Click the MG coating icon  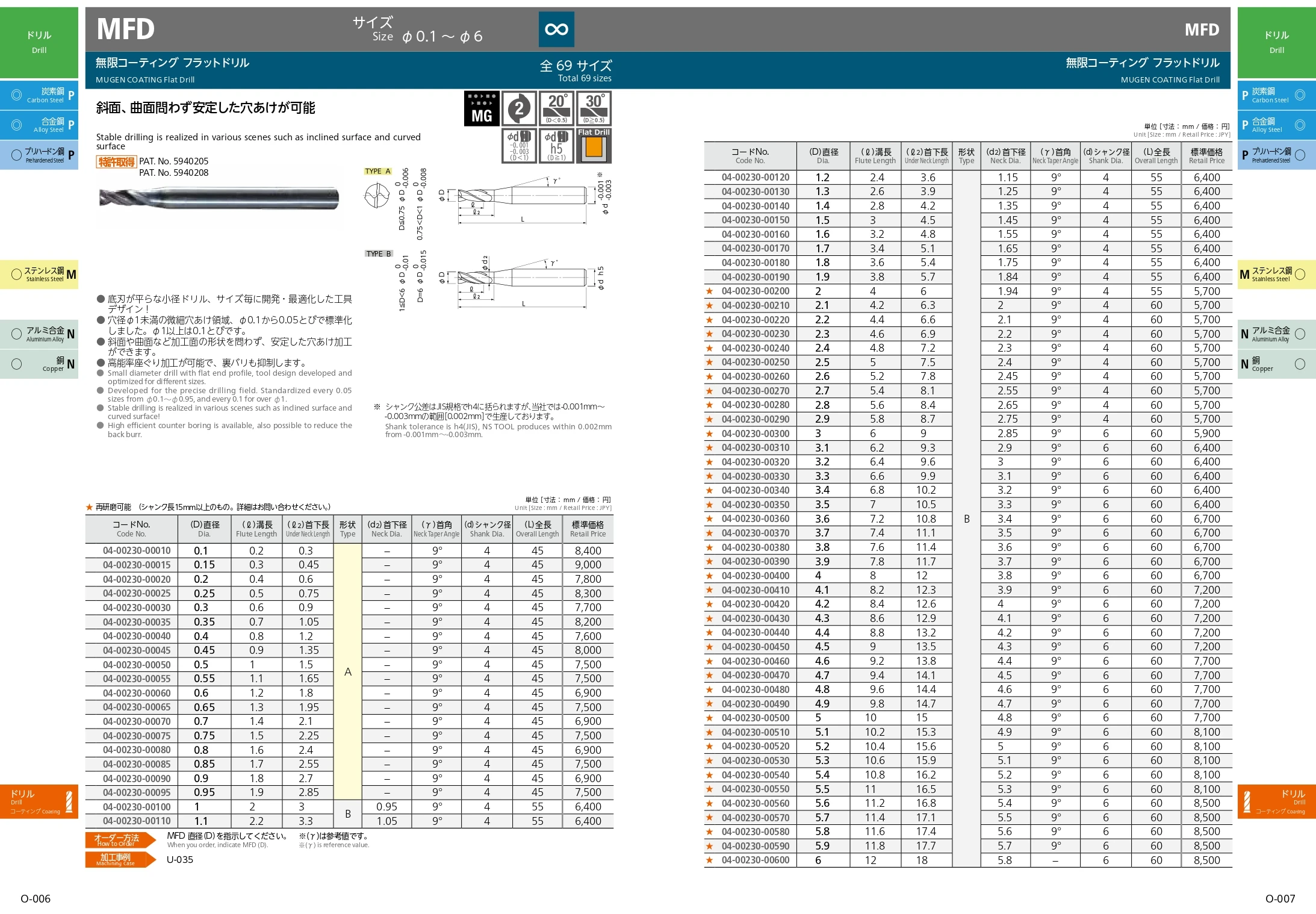tap(481, 108)
